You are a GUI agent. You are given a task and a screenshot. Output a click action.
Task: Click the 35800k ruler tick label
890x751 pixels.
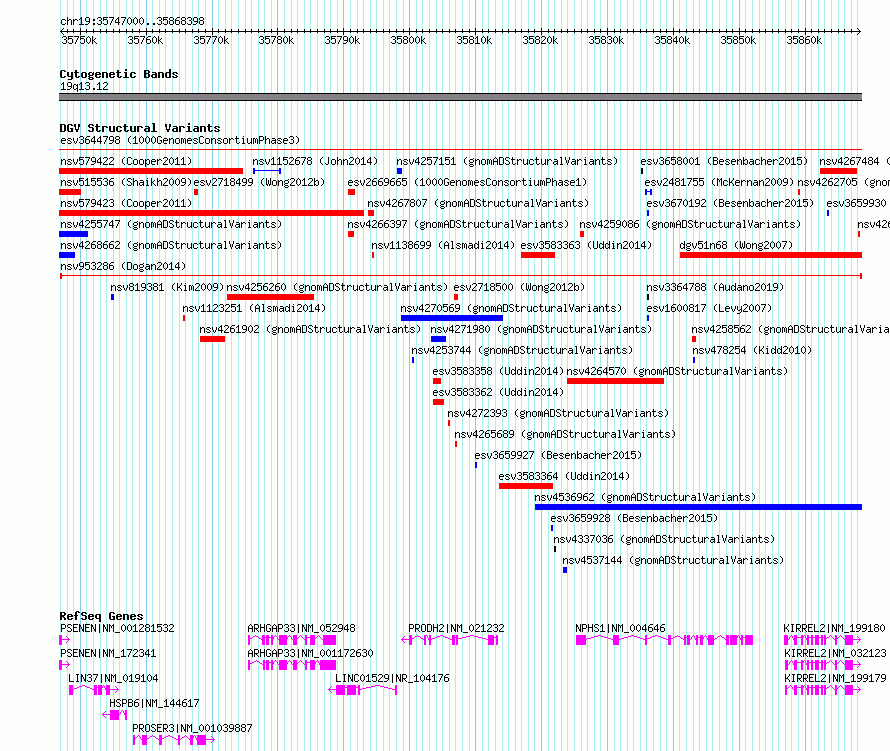(408, 40)
